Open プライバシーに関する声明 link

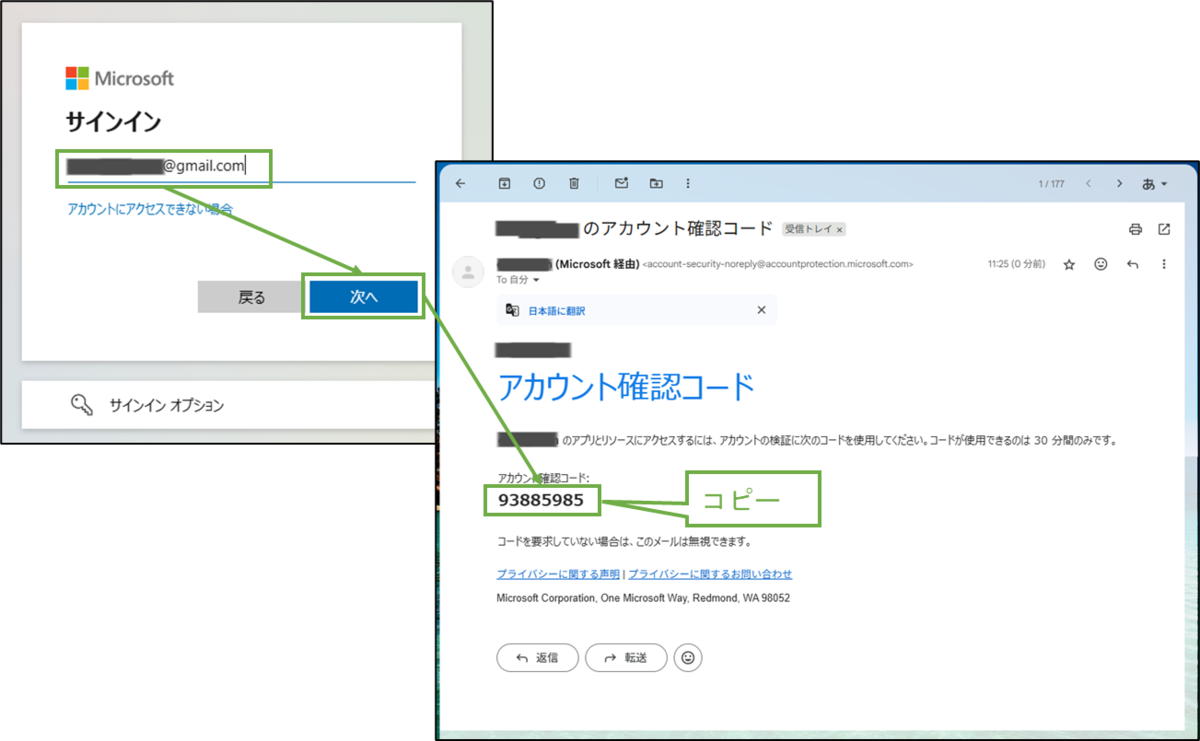[x=558, y=574]
